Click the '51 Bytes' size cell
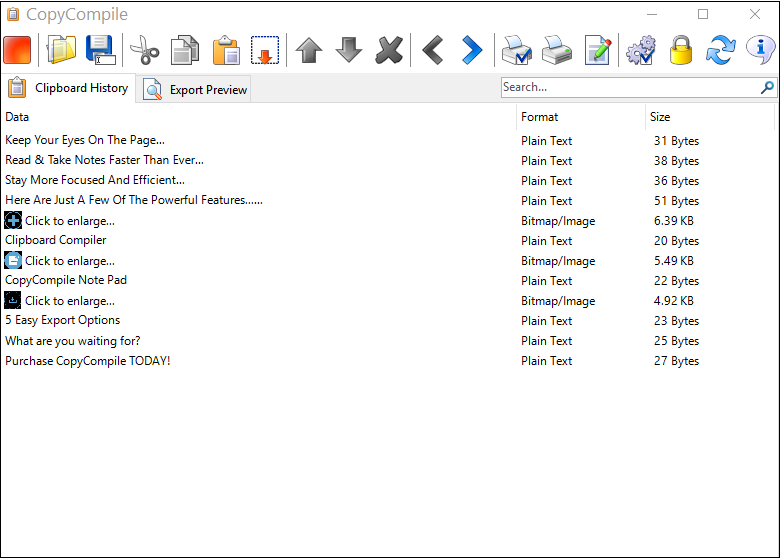 coord(676,201)
